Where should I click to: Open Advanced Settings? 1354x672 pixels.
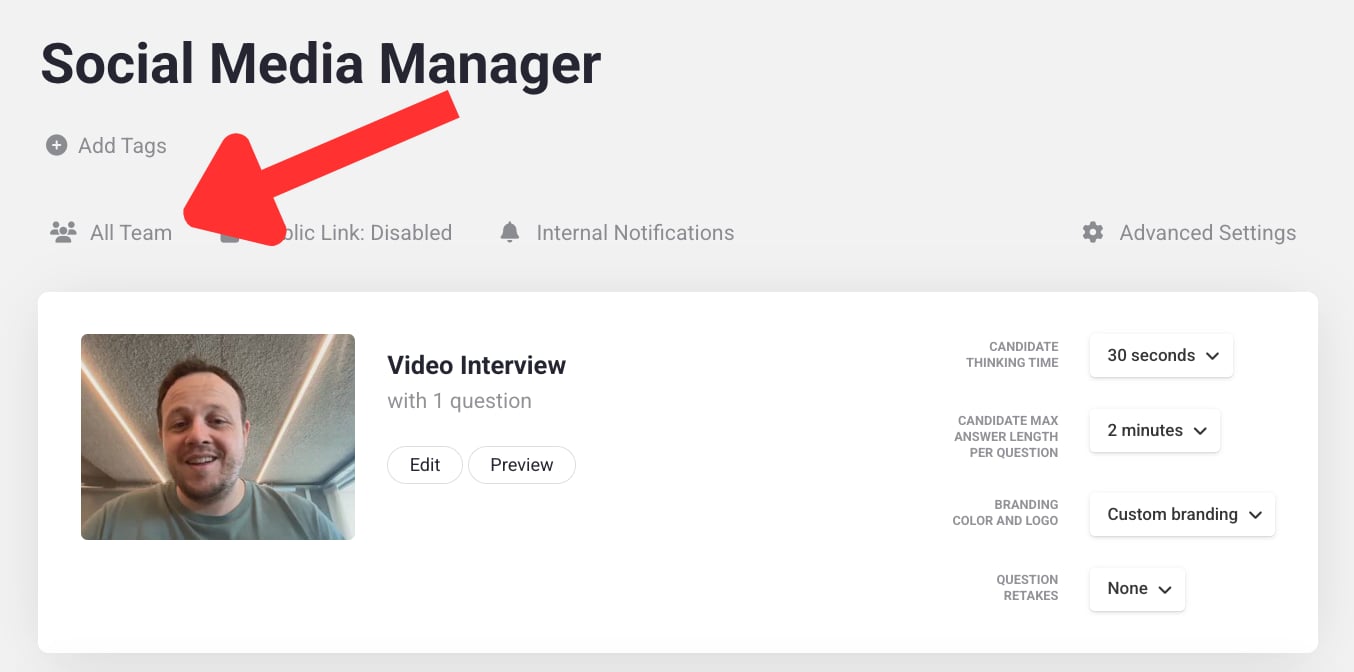point(1189,233)
